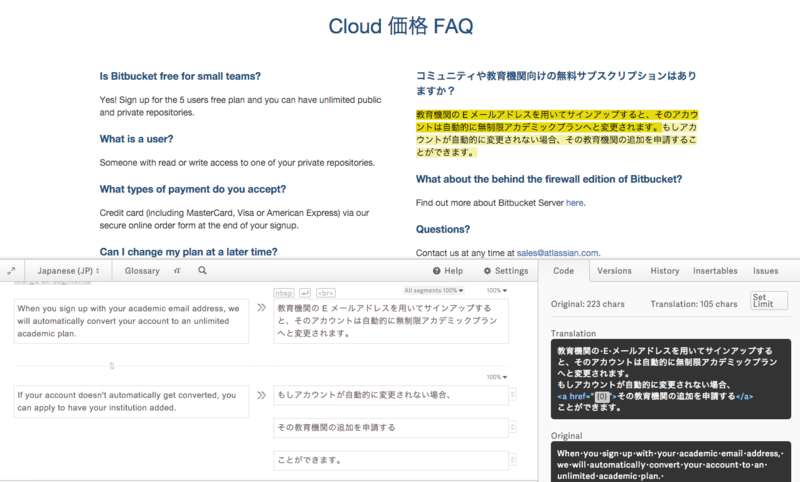Click stepper beside 'もしアカウントが' field
Screen dimensions: 800x482
pos(513,395)
